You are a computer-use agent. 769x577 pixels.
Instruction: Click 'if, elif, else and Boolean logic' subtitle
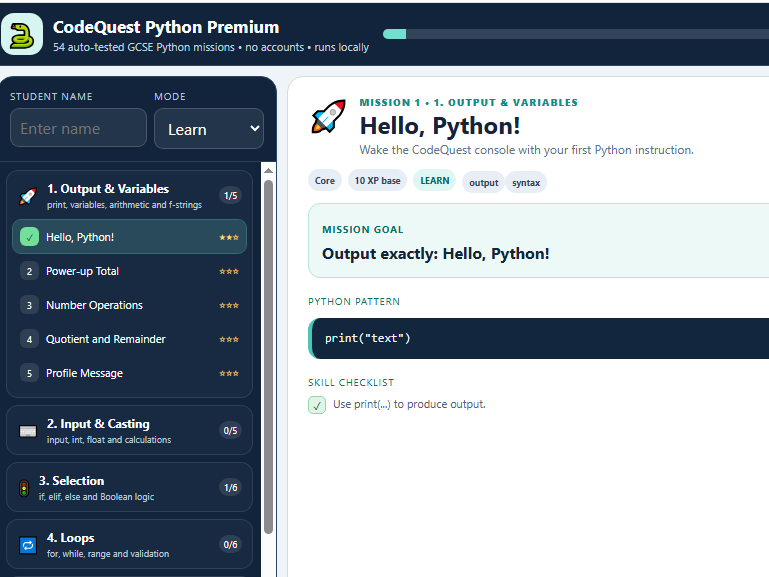click(x=96, y=497)
